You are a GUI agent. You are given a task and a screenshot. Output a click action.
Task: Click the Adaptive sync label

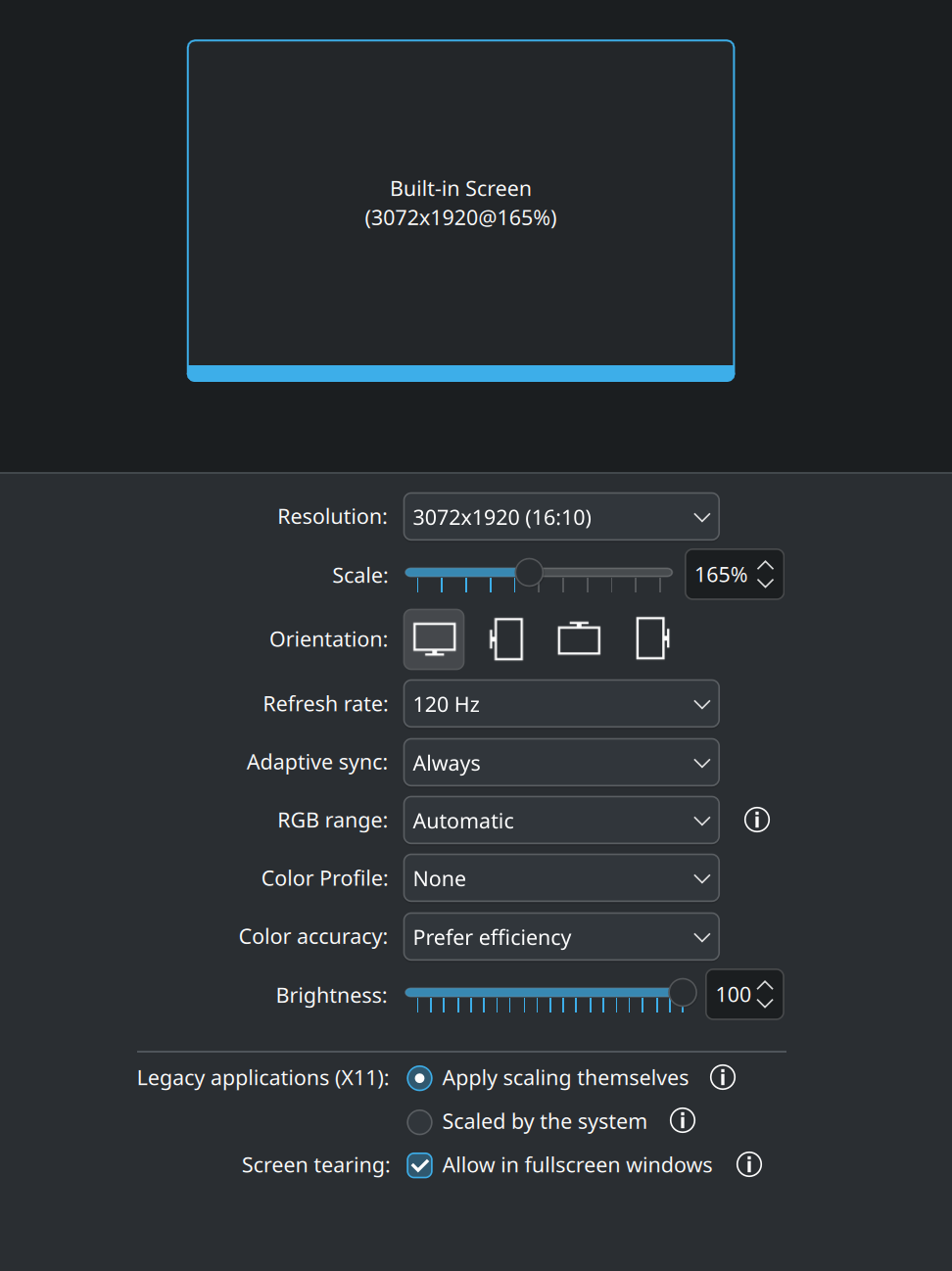click(x=317, y=762)
